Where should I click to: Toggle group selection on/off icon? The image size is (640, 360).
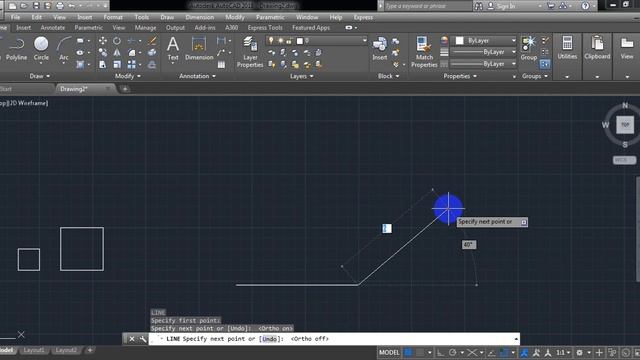[x=545, y=64]
